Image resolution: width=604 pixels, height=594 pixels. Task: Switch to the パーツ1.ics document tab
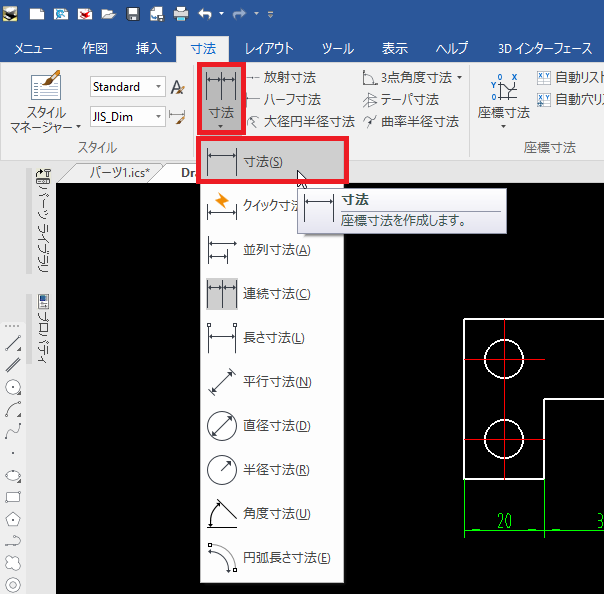119,172
